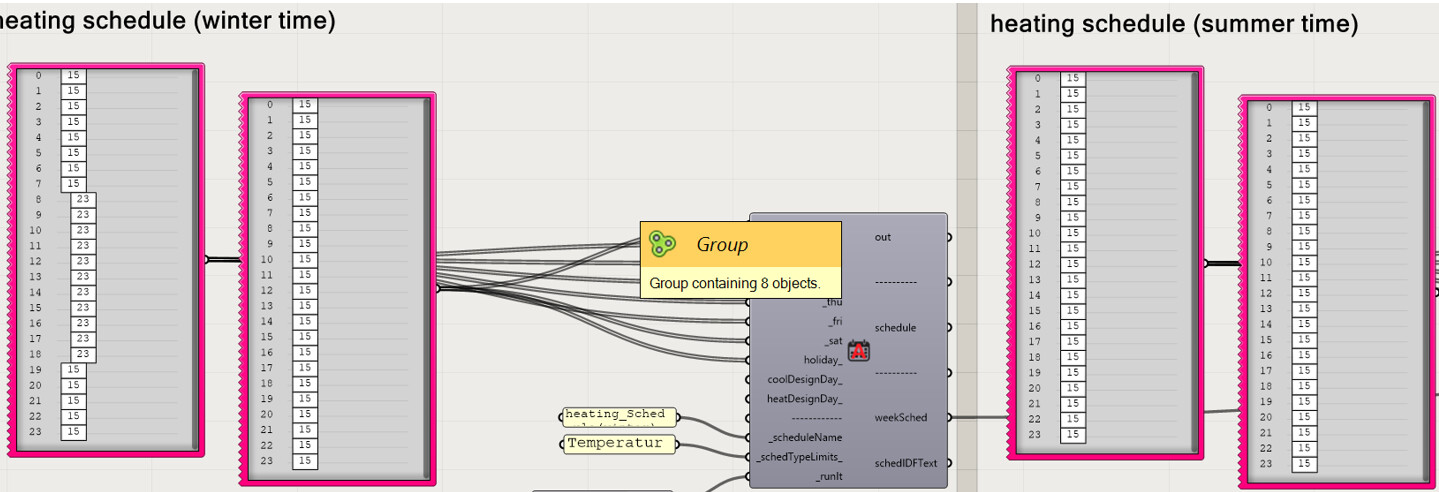Click the schedIDFText output
This screenshot has height=492, width=1439.
(x=905, y=463)
